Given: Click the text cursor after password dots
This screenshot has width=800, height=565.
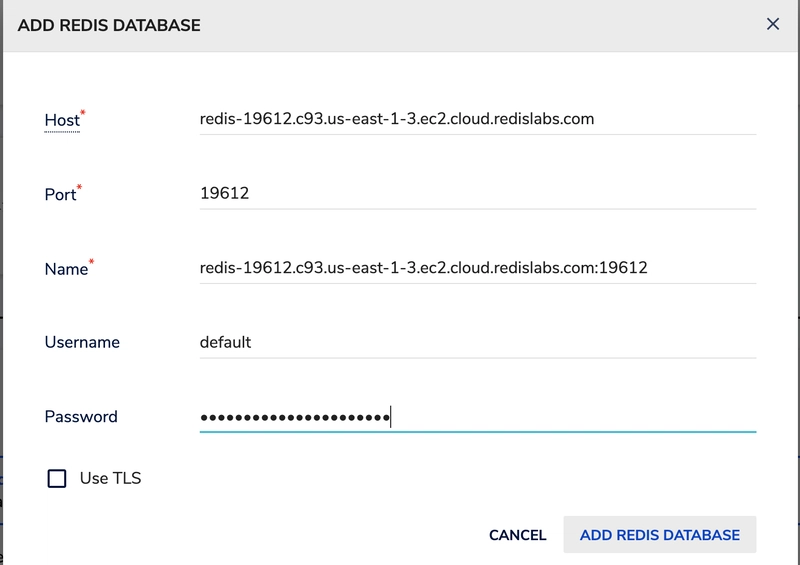Looking at the screenshot, I should (x=390, y=417).
